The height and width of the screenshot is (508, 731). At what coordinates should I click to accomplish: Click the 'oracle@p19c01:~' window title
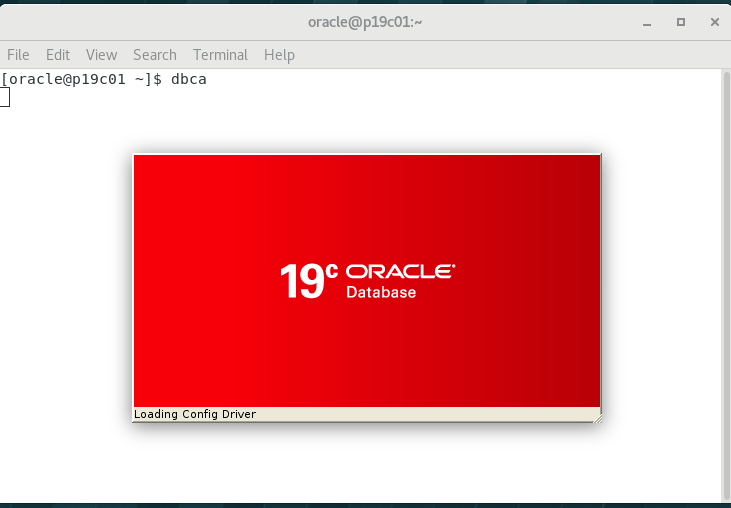pos(365,22)
